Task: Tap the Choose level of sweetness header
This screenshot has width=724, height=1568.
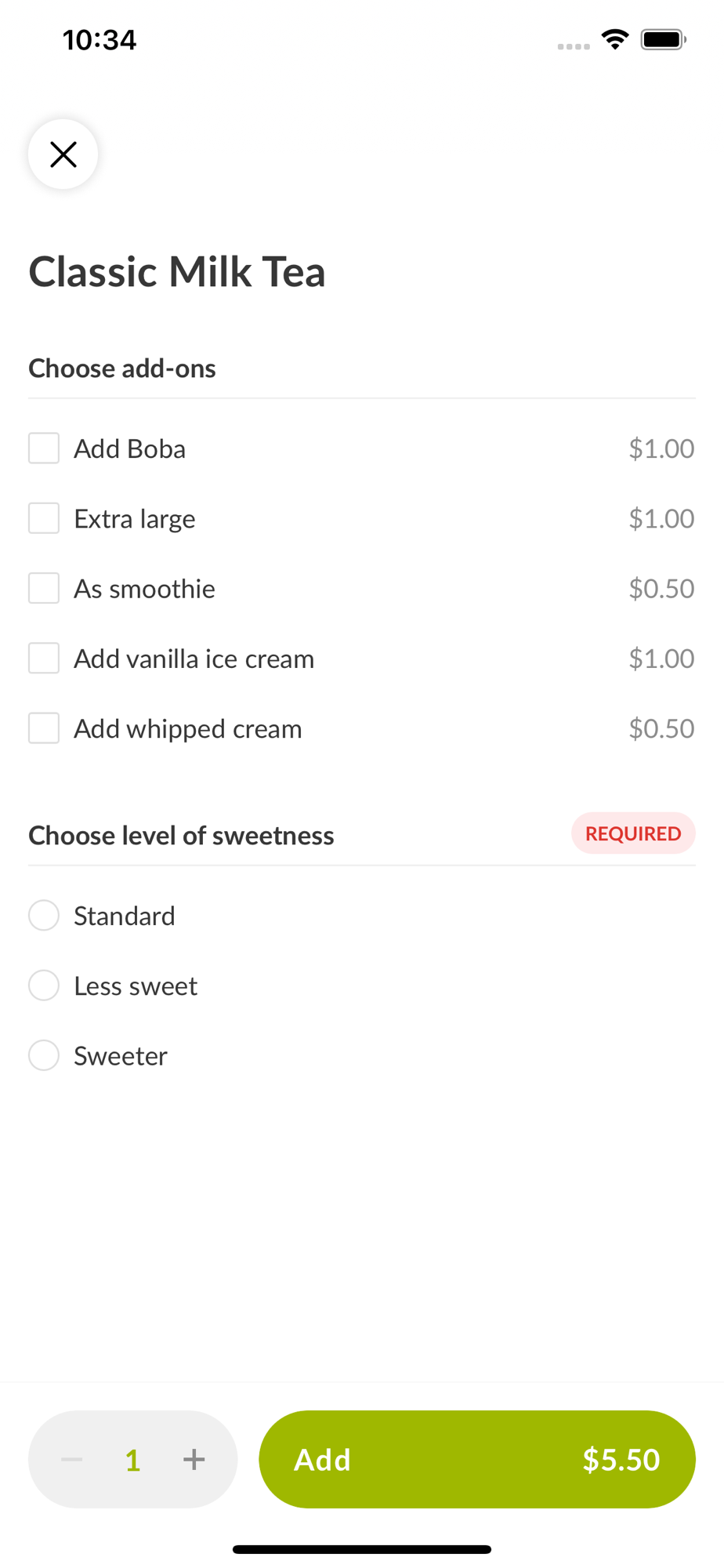Action: 181,836
